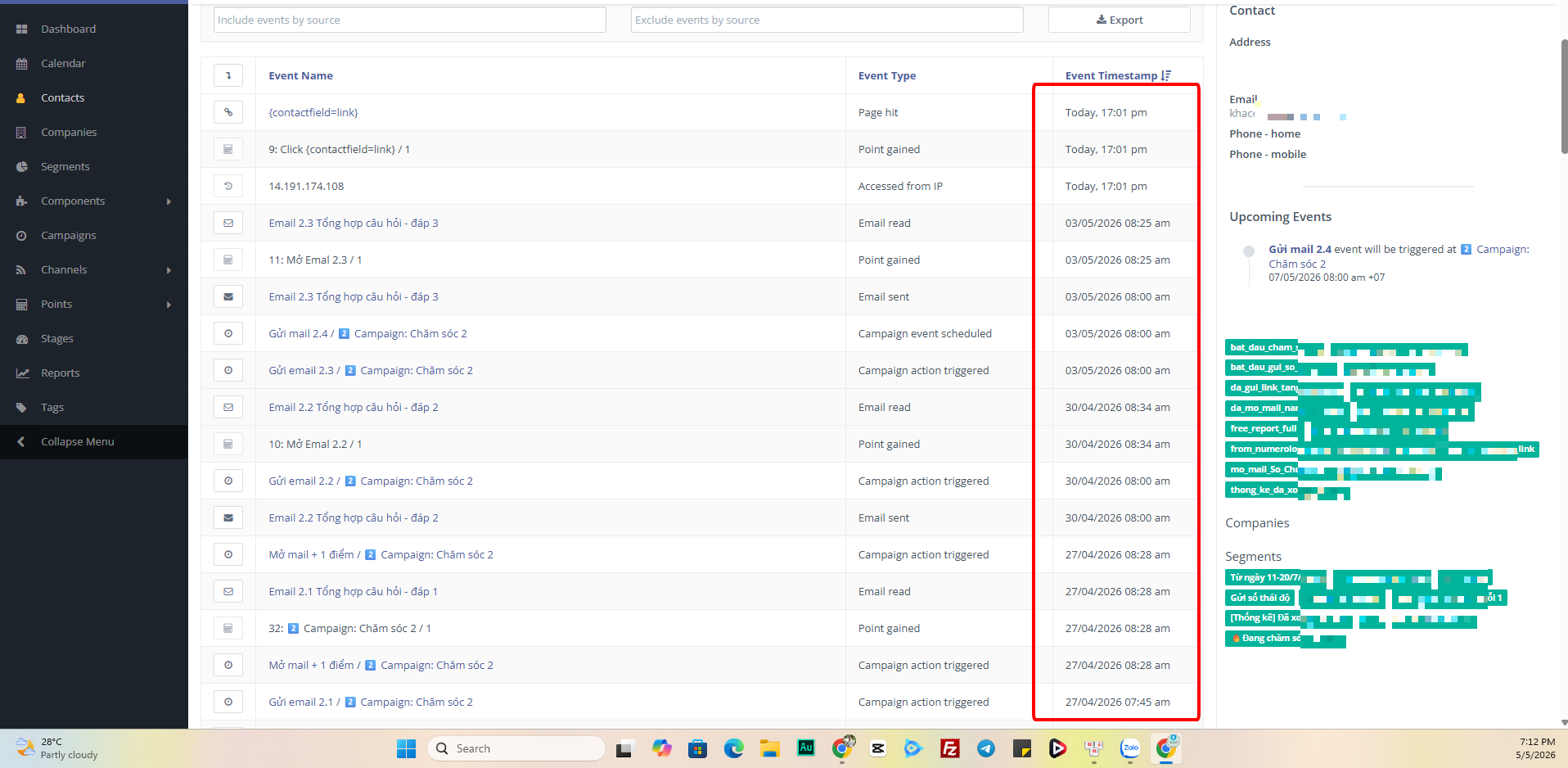Image resolution: width=1568 pixels, height=768 pixels.
Task: Click the 'Upcoming Events' heading
Action: (x=1280, y=216)
